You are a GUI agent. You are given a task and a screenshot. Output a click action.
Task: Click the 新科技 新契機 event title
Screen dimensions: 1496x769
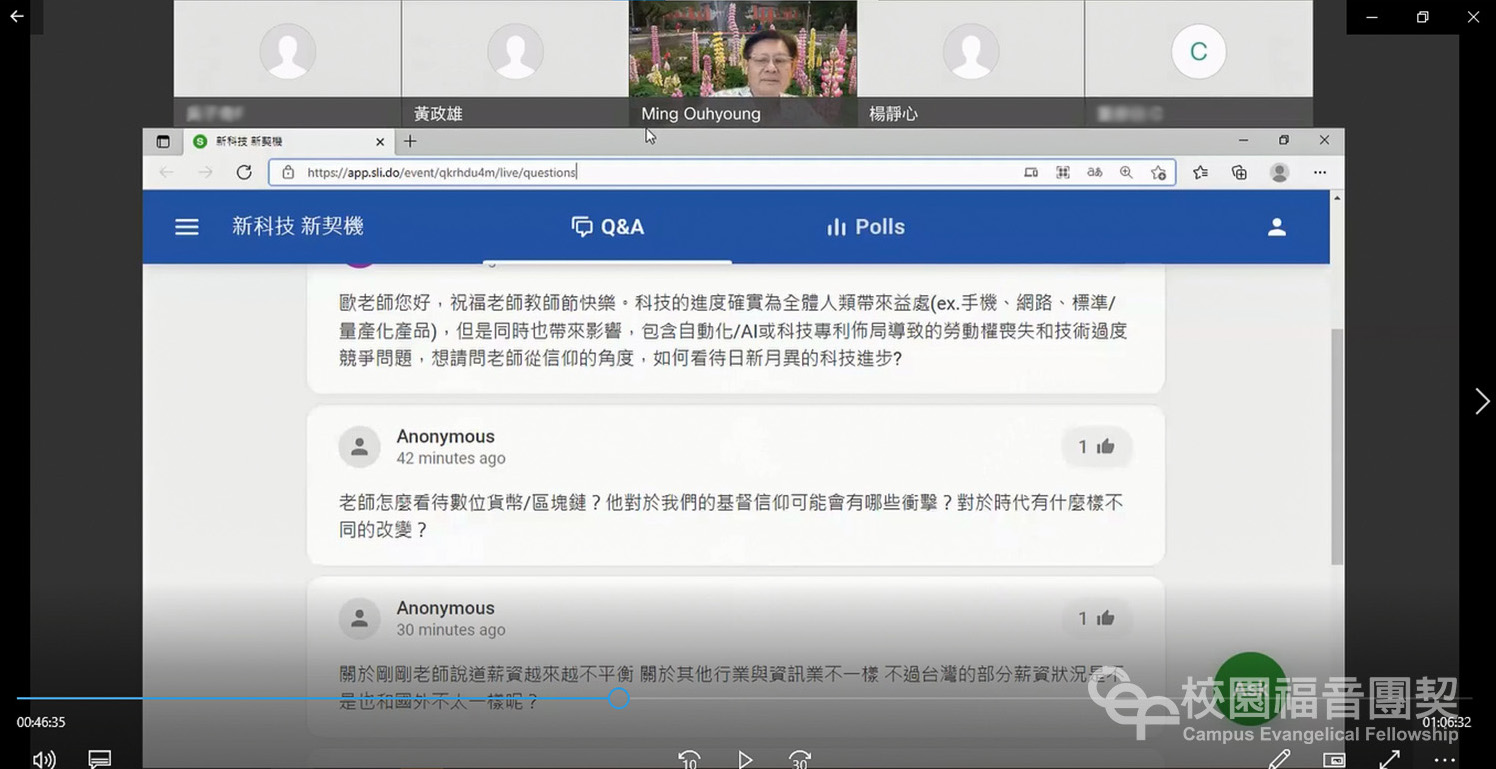pos(298,227)
